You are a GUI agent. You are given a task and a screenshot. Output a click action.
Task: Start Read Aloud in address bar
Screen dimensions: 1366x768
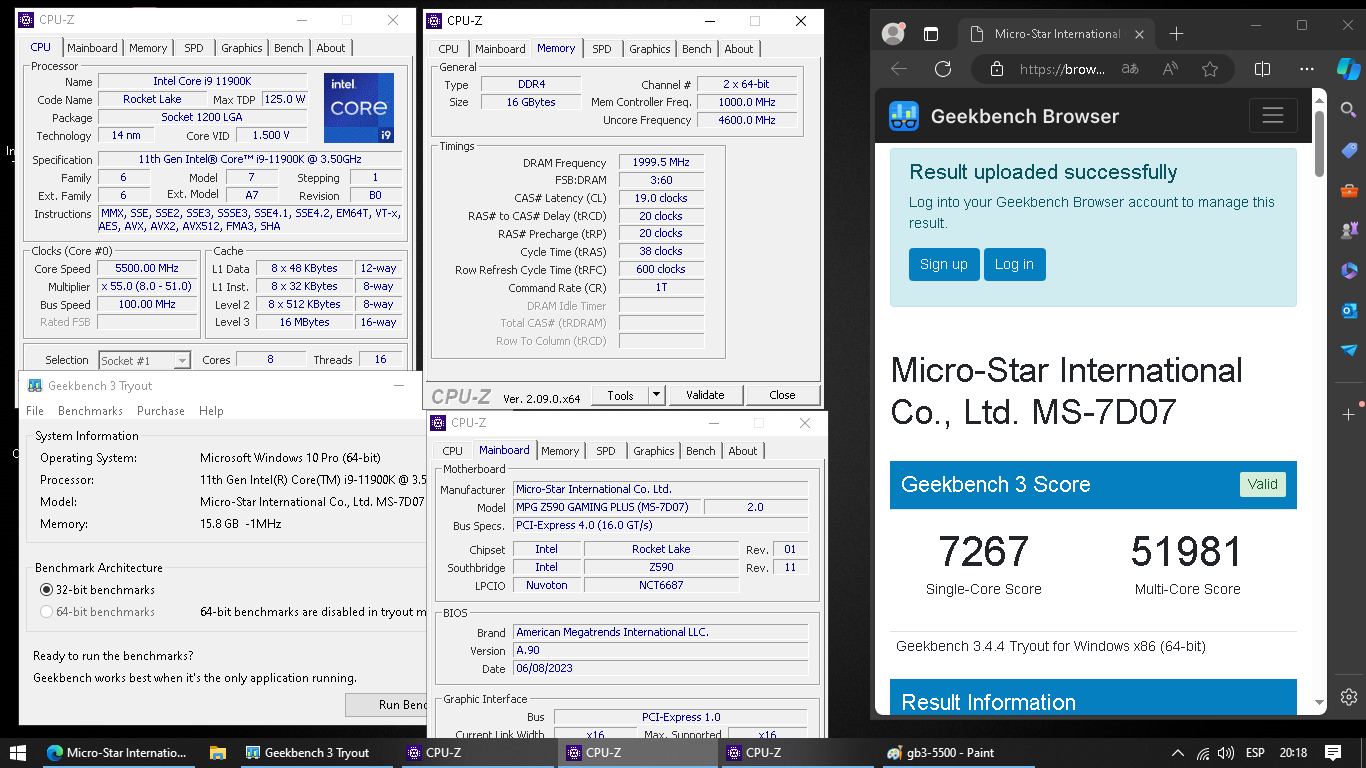(x=1170, y=69)
